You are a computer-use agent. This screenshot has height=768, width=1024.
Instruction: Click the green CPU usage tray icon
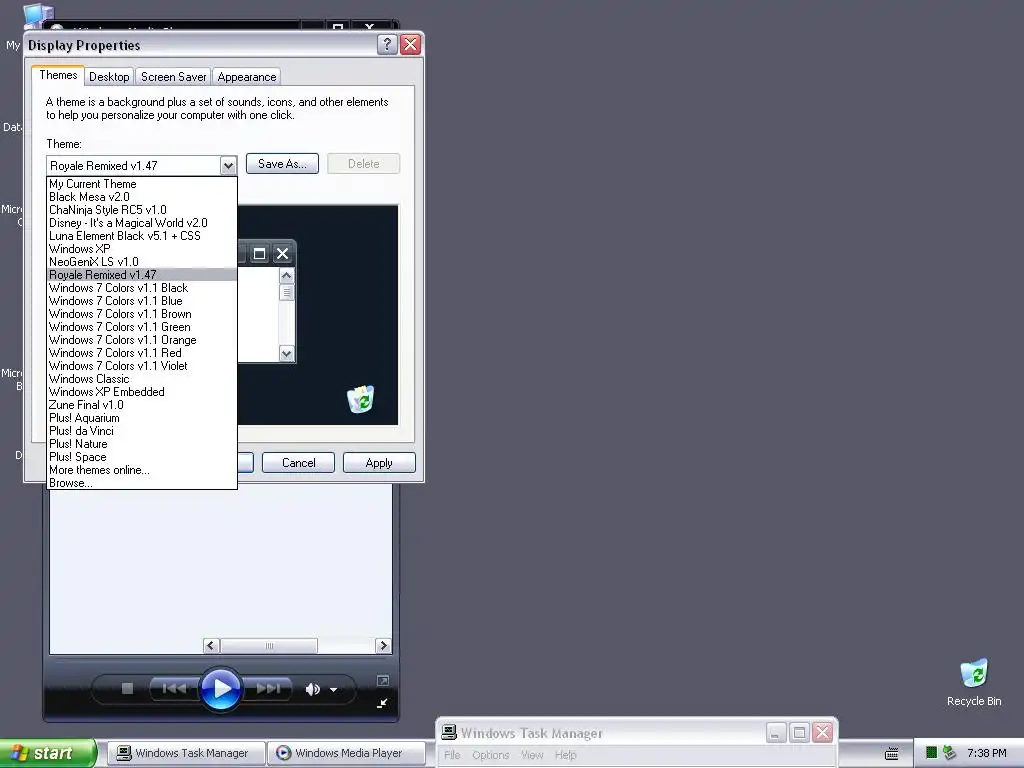(931, 753)
